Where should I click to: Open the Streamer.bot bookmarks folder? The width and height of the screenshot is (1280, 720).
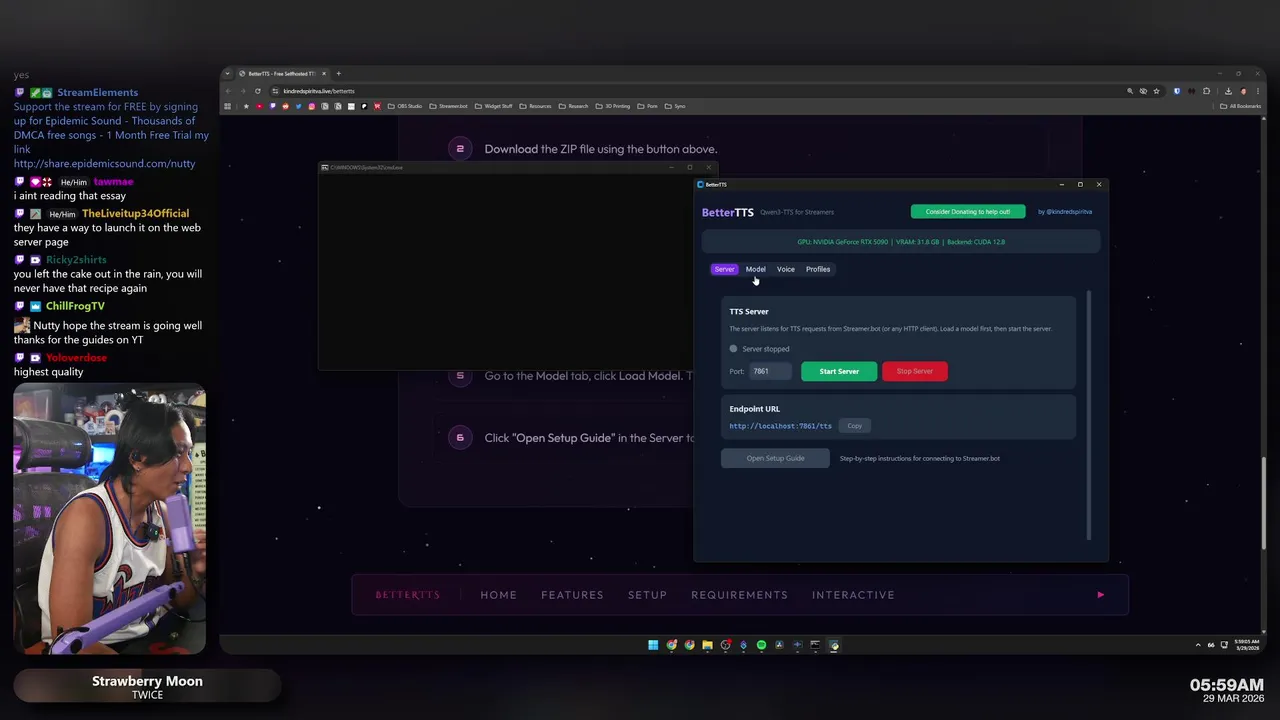[448, 106]
